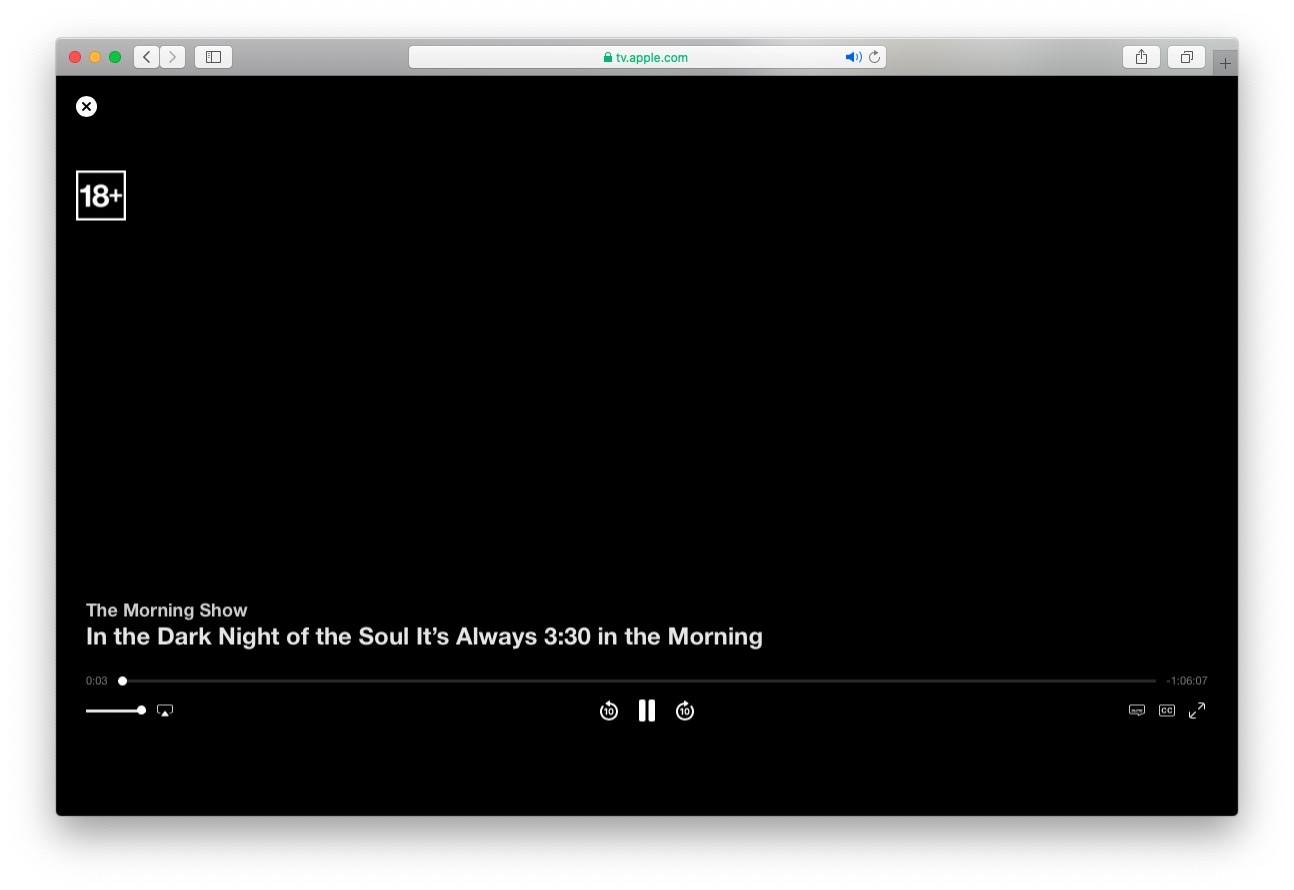Viewport: 1294px width, 890px height.
Task: Go back in Safari history
Action: [147, 57]
